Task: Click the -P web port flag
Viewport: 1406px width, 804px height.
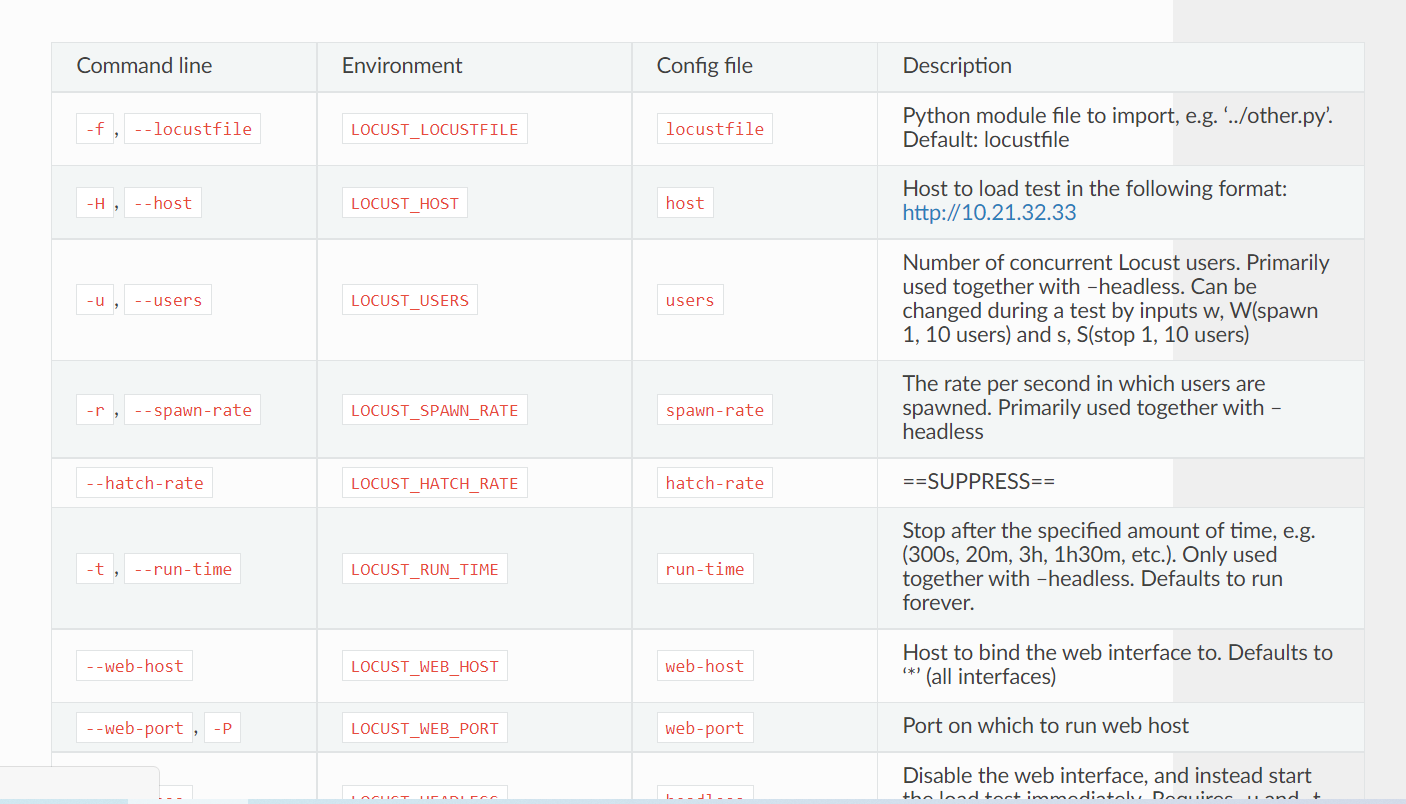Action: pos(222,727)
